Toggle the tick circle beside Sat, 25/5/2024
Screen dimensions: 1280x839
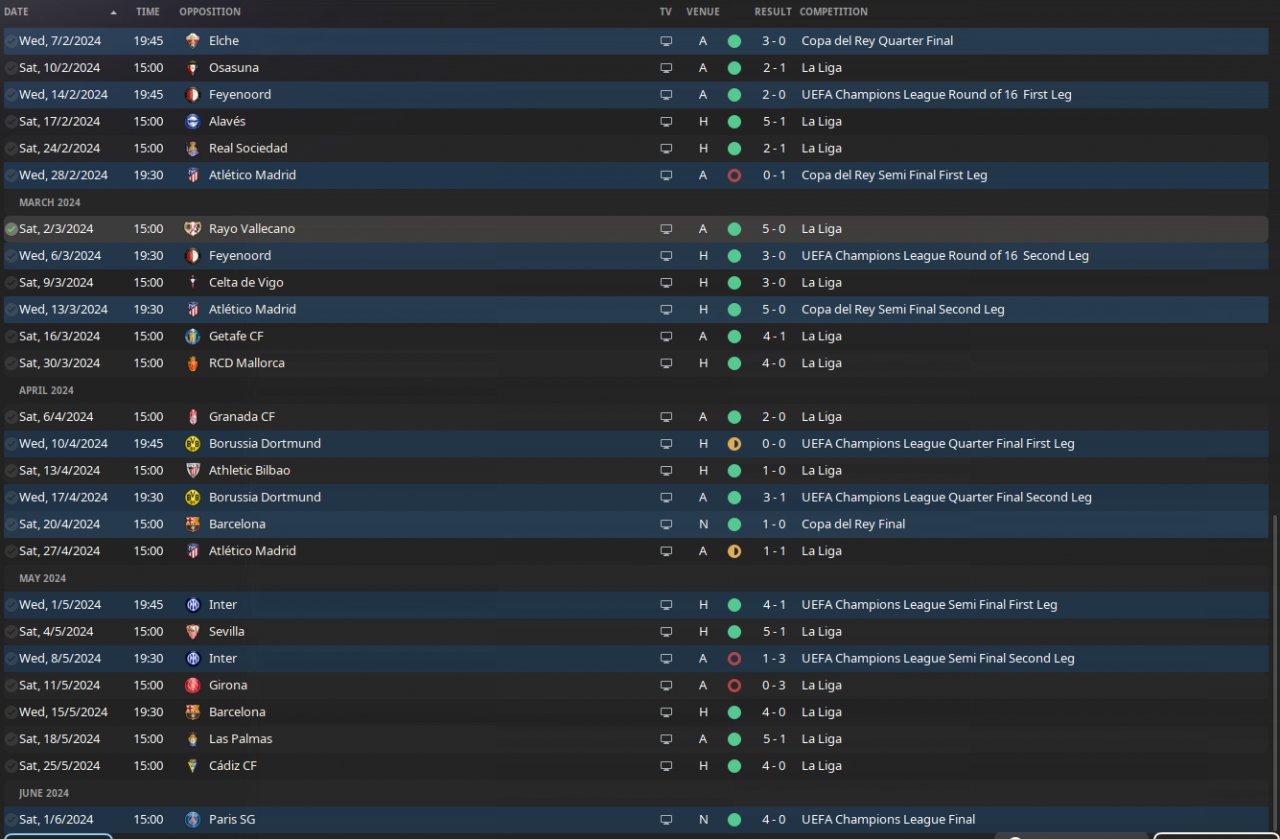pyautogui.click(x=11, y=766)
